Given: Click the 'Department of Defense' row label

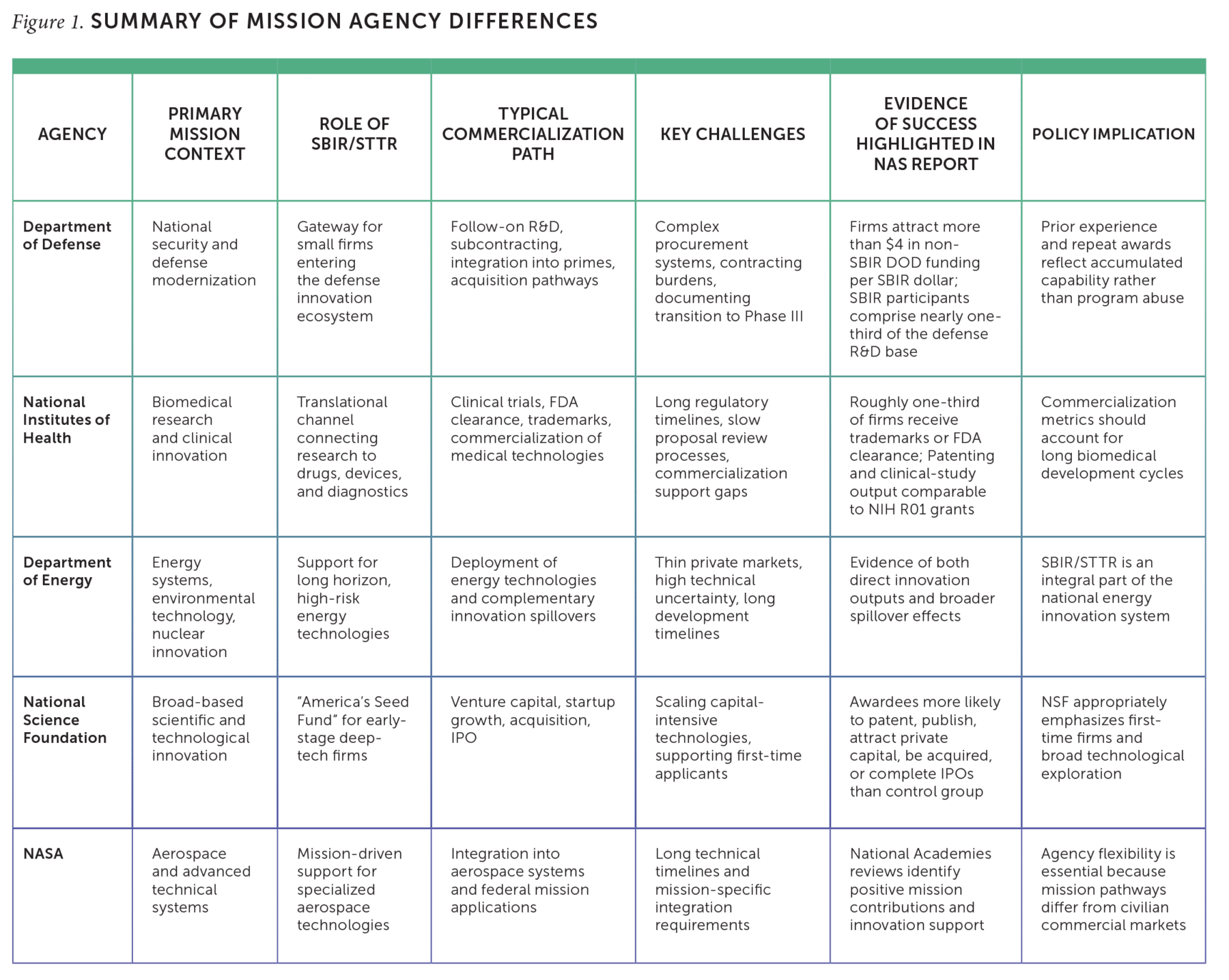Looking at the screenshot, I should pyautogui.click(x=67, y=236).
